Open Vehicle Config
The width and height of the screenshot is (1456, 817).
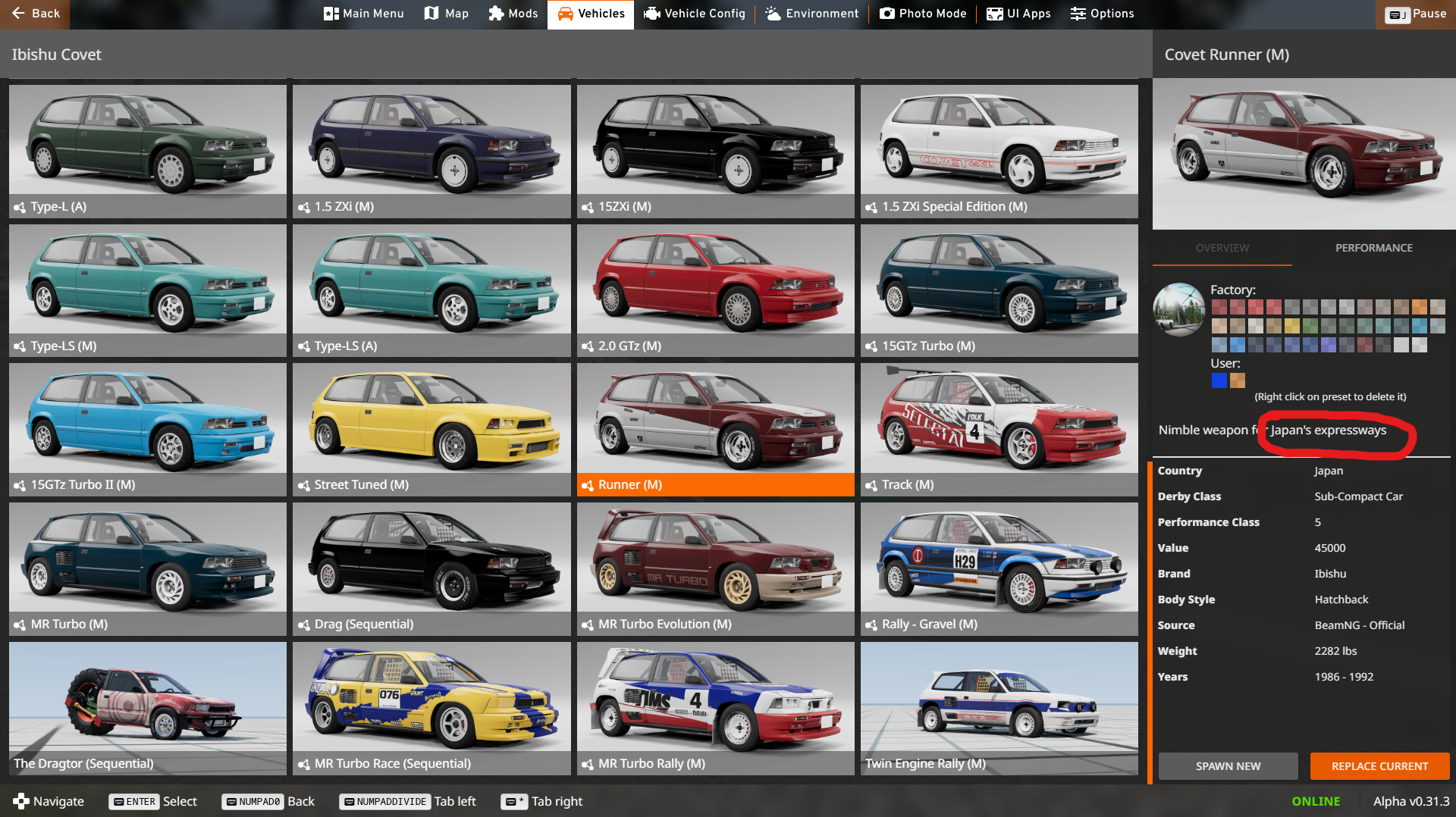tap(694, 14)
